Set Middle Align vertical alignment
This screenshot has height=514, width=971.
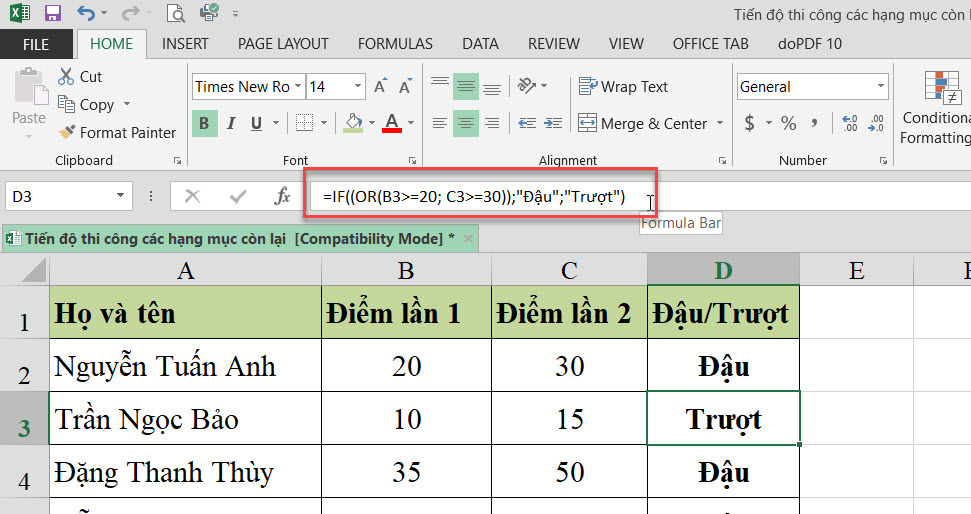coord(466,86)
